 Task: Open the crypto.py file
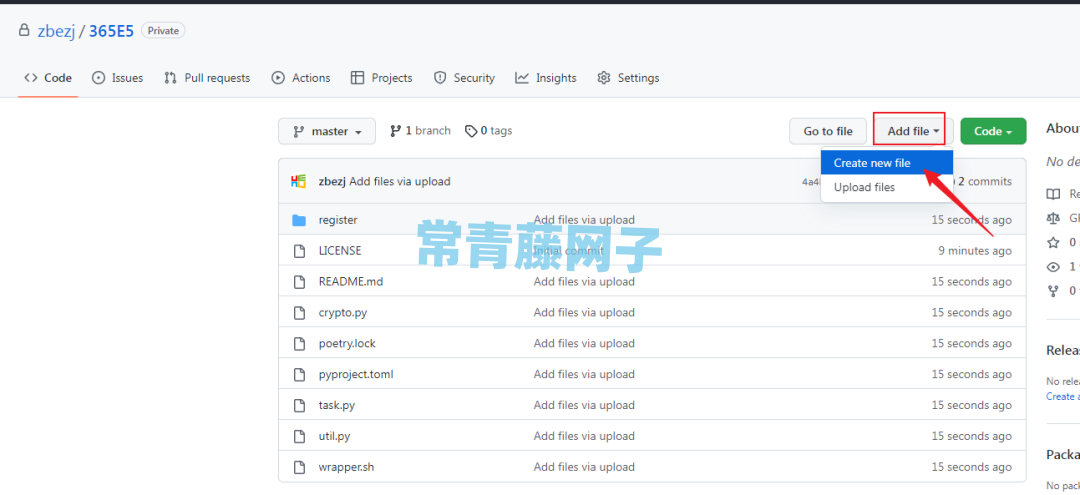tap(343, 313)
